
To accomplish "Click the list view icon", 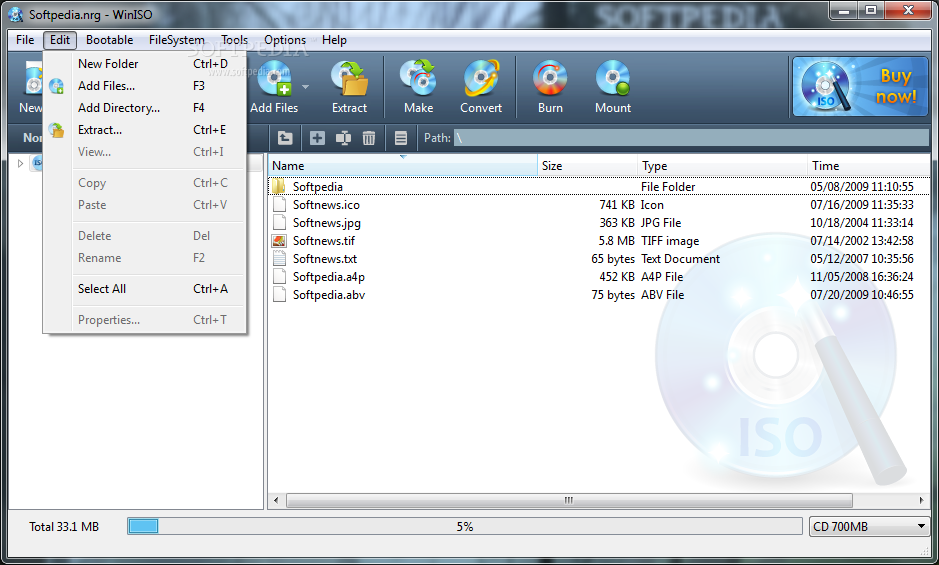I will tap(401, 138).
